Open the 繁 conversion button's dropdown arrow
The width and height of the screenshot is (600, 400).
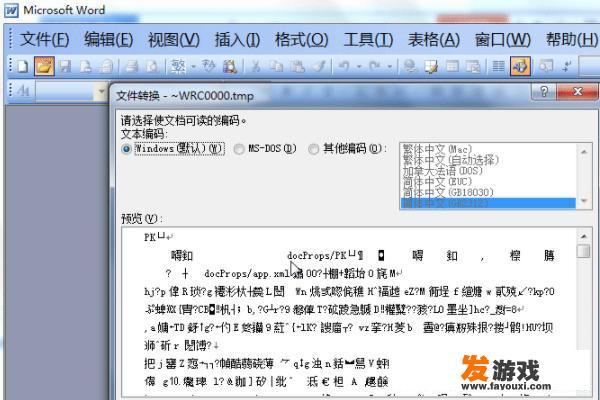[193, 67]
